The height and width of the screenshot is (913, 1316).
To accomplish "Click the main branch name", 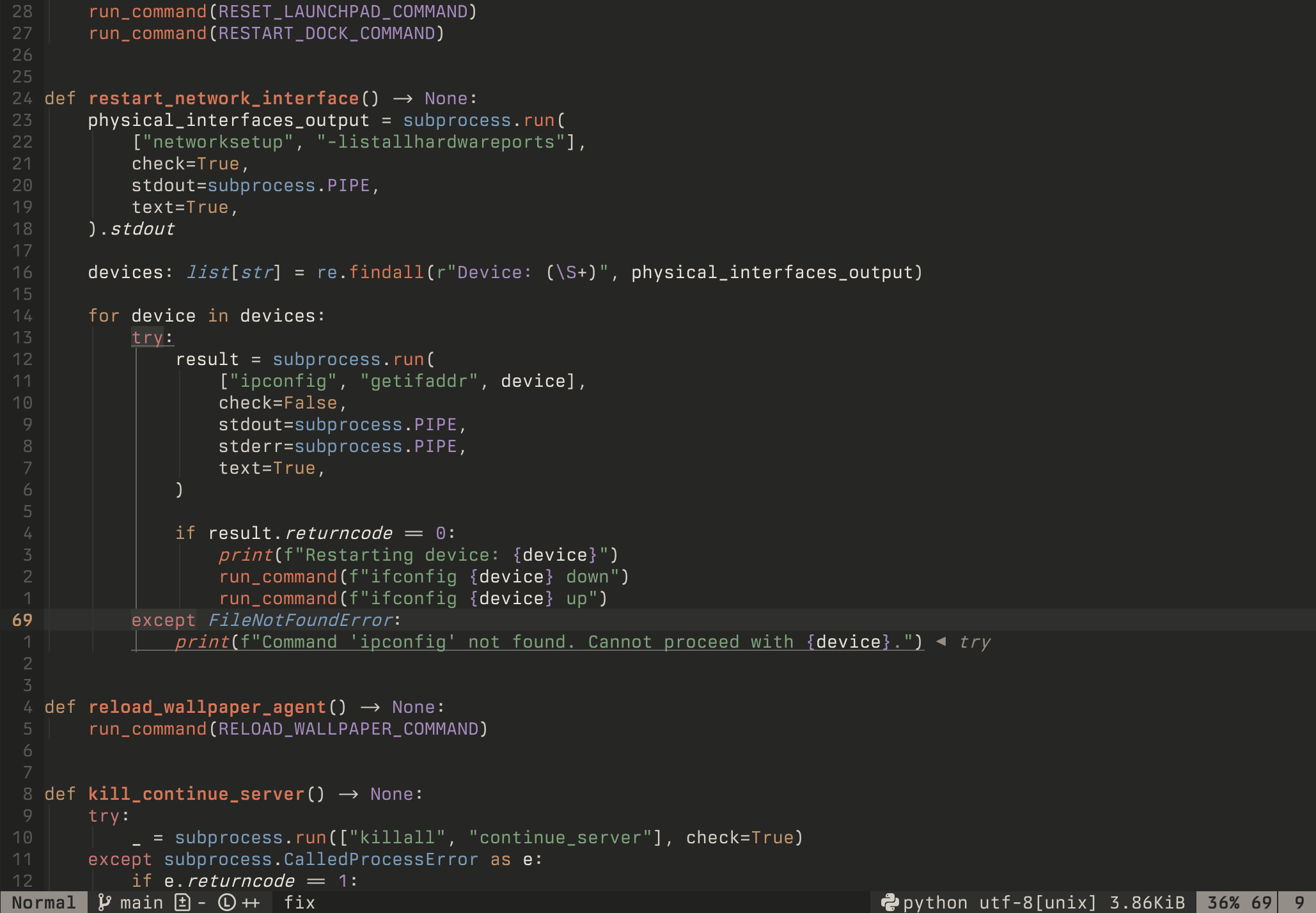I will 141,902.
